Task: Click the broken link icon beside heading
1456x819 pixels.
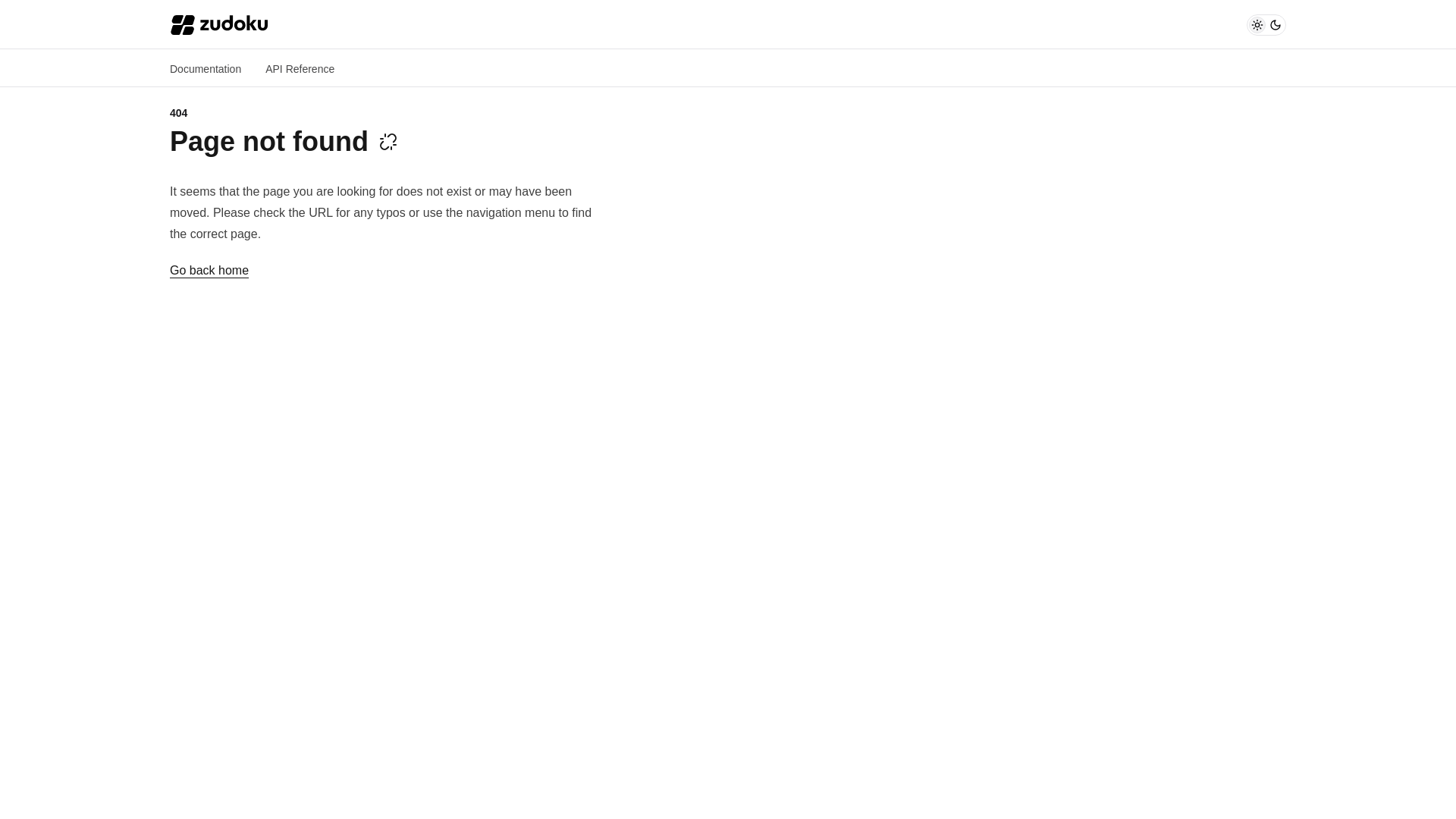Action: pyautogui.click(x=388, y=142)
